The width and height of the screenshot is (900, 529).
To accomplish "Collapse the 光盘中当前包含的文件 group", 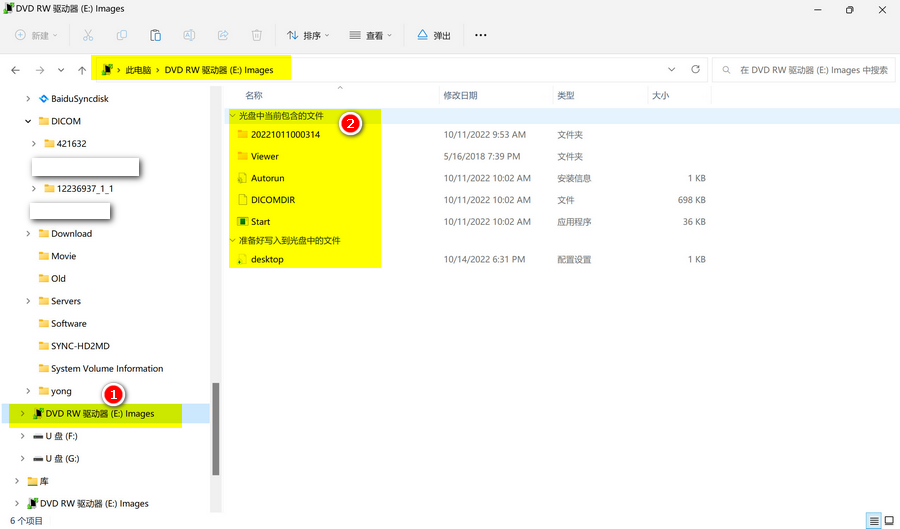I will 232,115.
